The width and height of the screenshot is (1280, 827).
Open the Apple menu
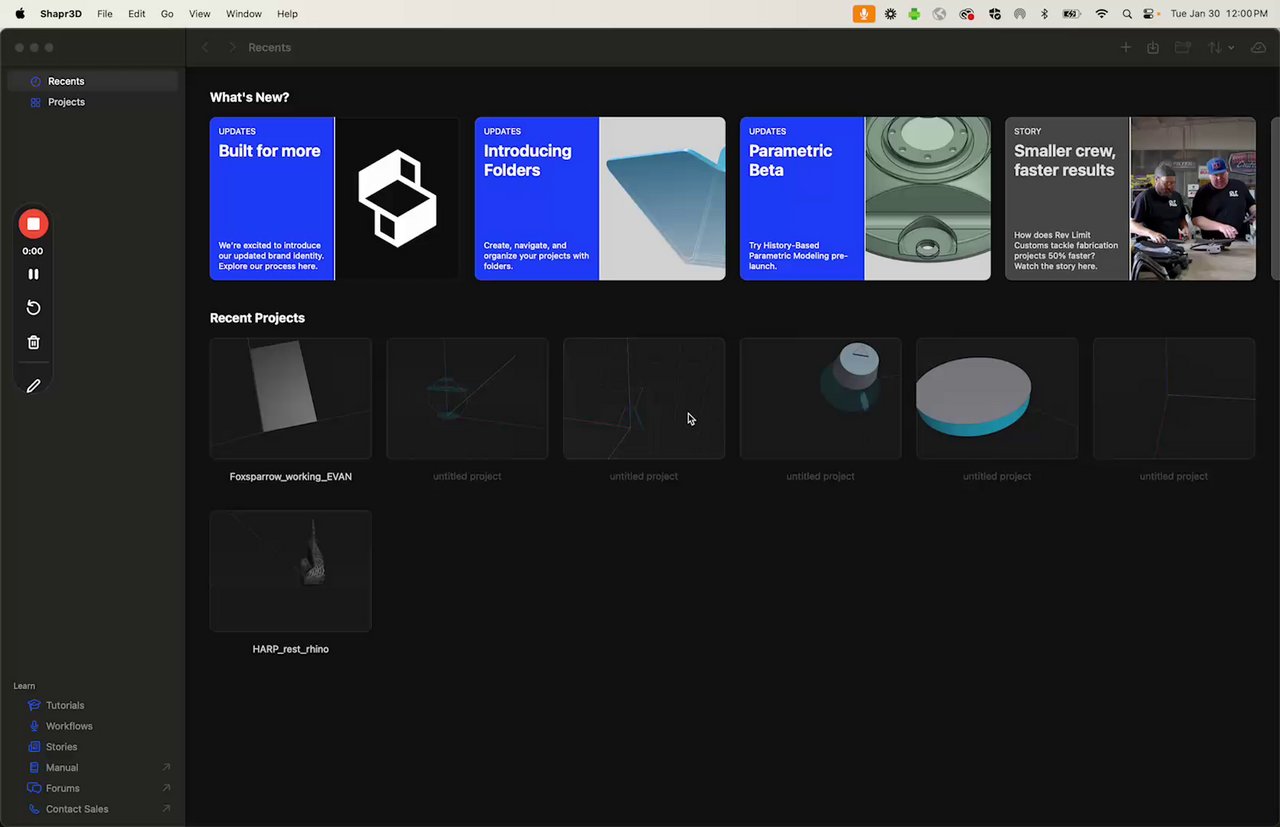coord(19,14)
